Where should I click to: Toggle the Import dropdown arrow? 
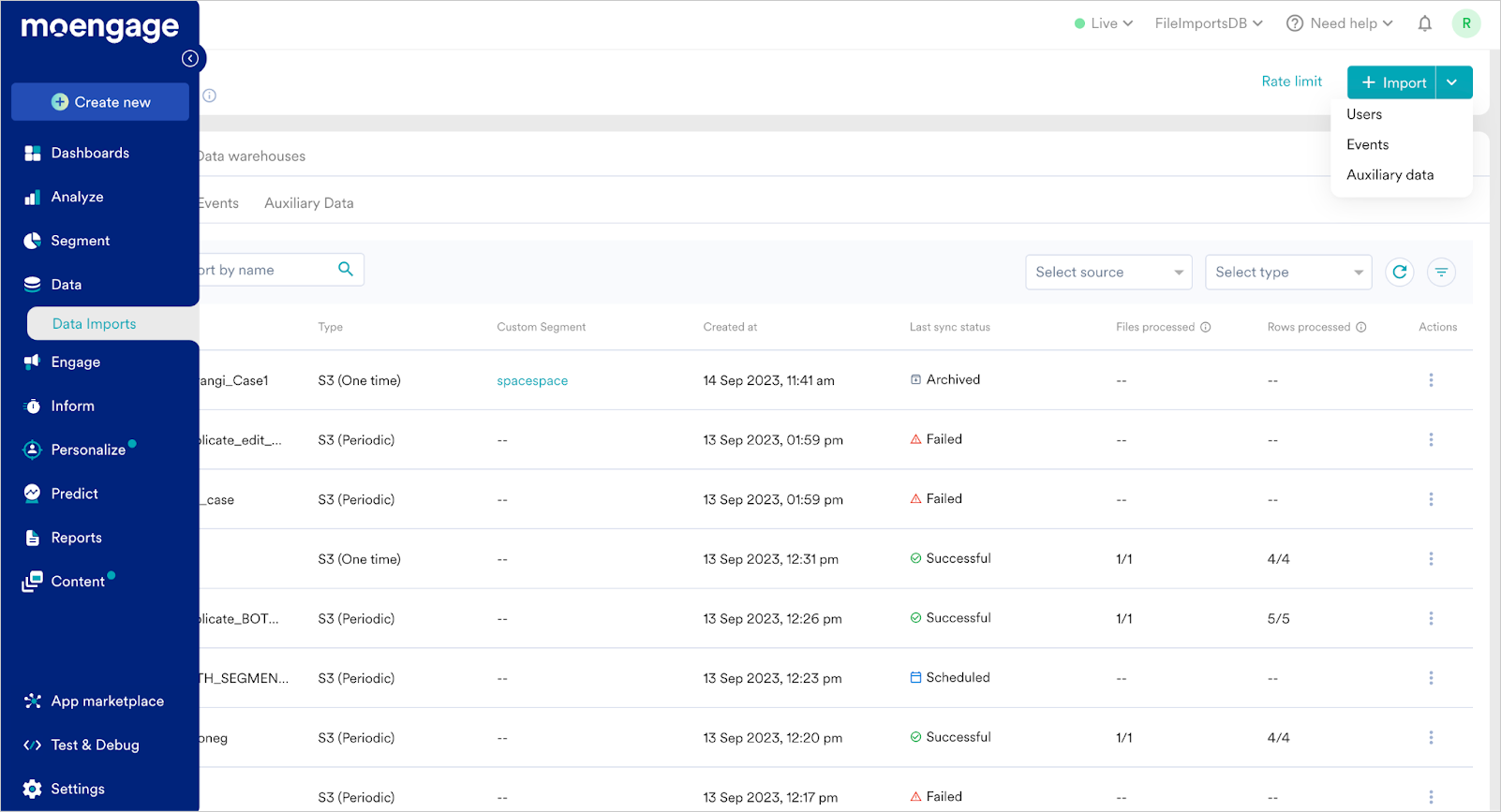point(1453,82)
